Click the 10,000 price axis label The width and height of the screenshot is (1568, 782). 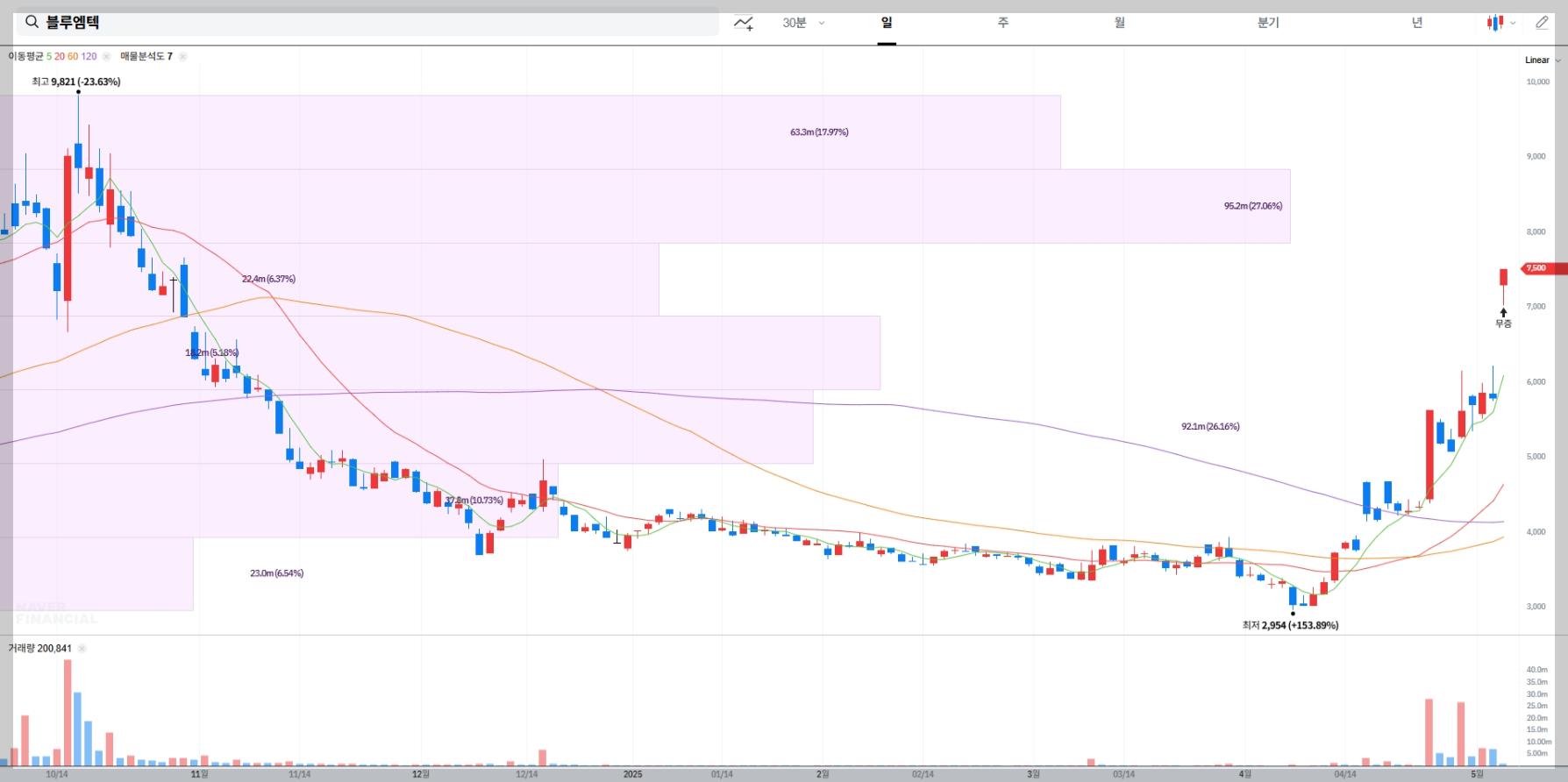click(x=1537, y=82)
